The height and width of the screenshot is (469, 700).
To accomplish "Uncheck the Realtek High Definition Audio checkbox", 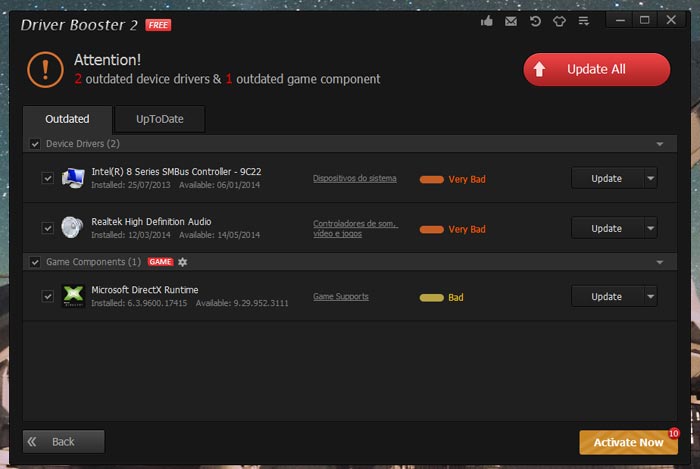I will coord(47,228).
